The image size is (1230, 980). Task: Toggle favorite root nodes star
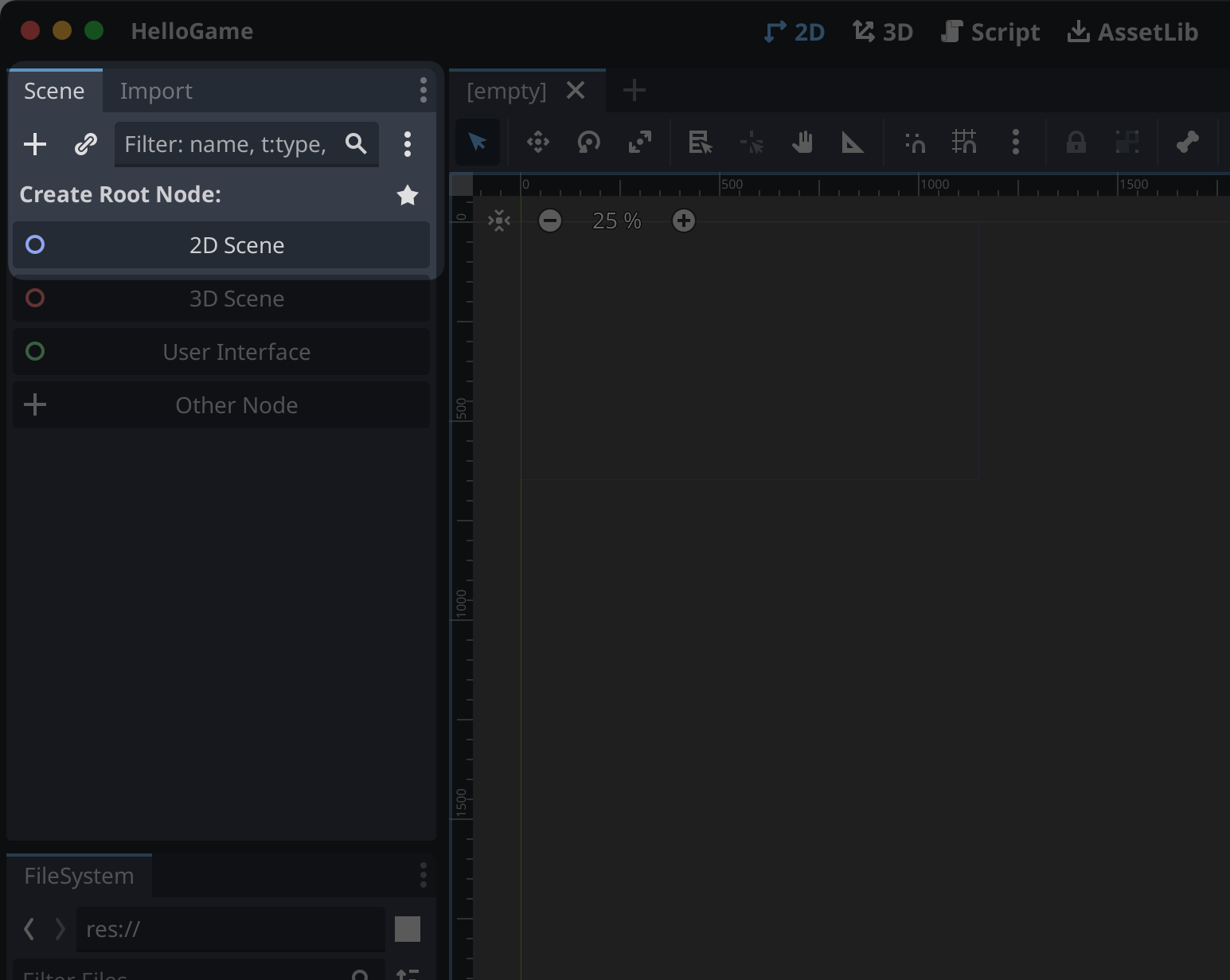tap(408, 195)
